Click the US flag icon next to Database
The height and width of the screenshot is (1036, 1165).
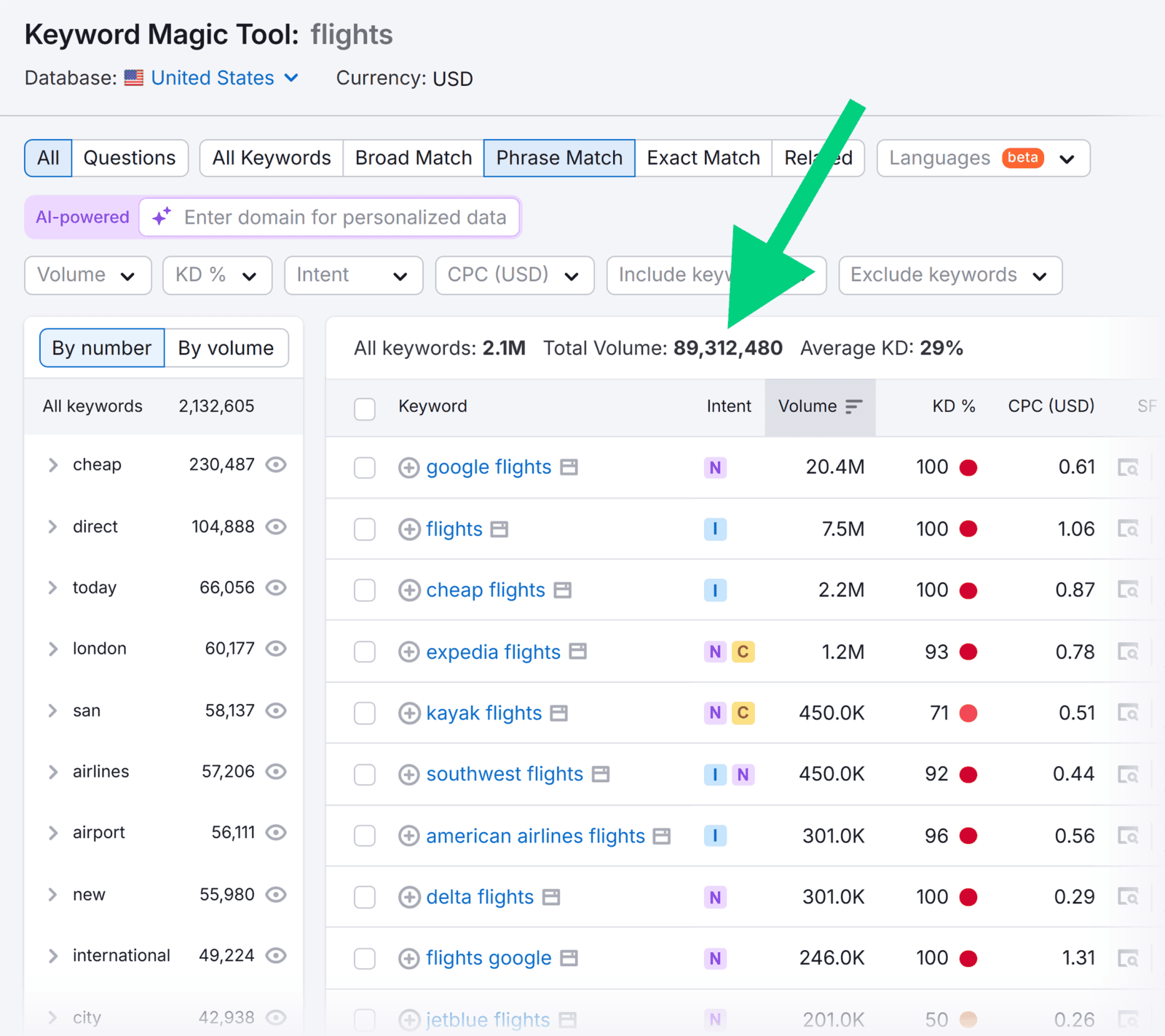[134, 78]
